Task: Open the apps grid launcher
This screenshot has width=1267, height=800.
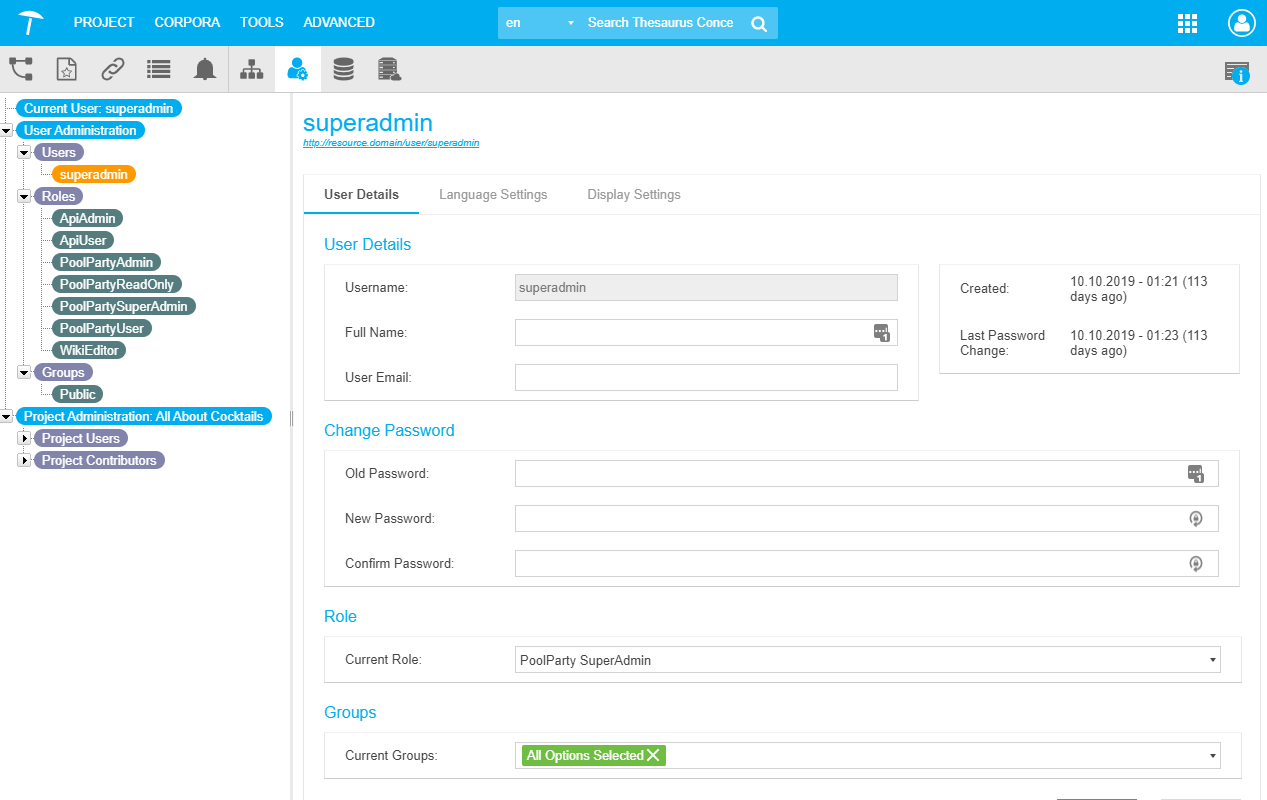Action: click(1188, 23)
